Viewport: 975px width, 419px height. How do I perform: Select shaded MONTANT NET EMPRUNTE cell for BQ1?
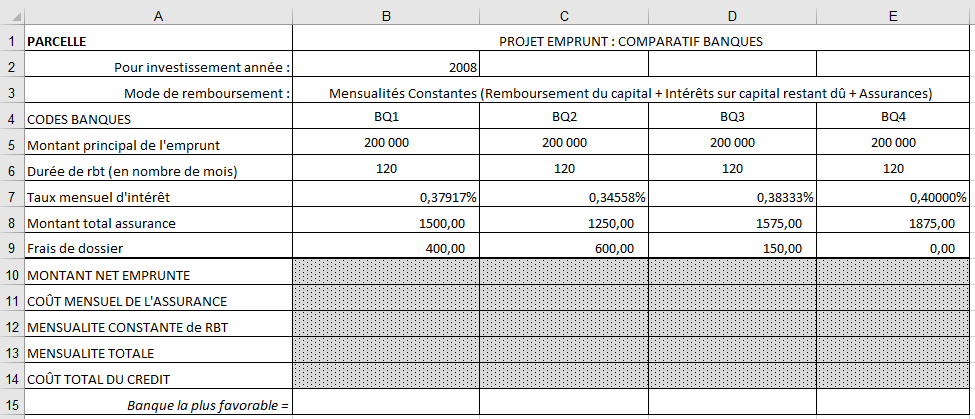coord(386,274)
